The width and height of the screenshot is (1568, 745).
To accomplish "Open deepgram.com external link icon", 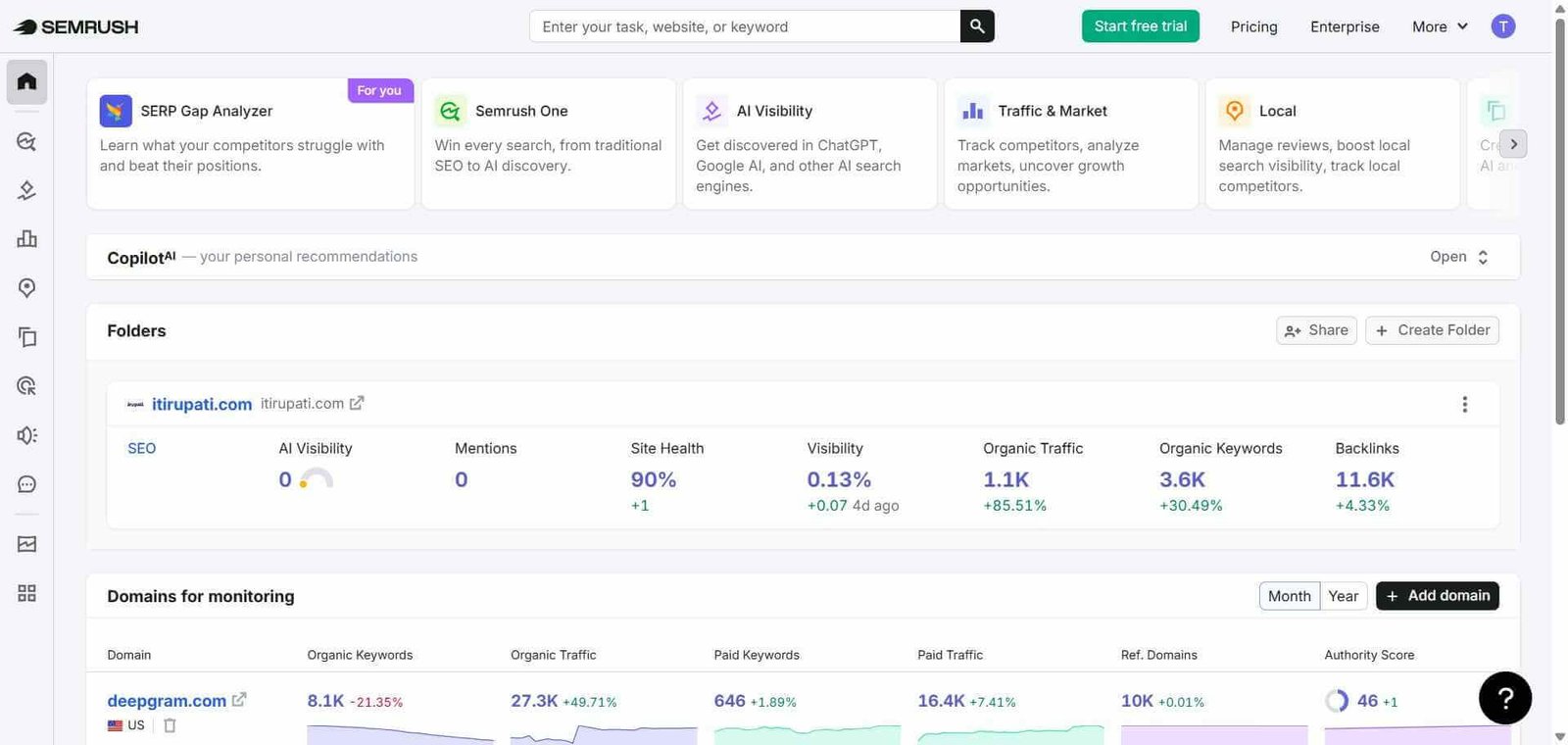I will pos(239,700).
